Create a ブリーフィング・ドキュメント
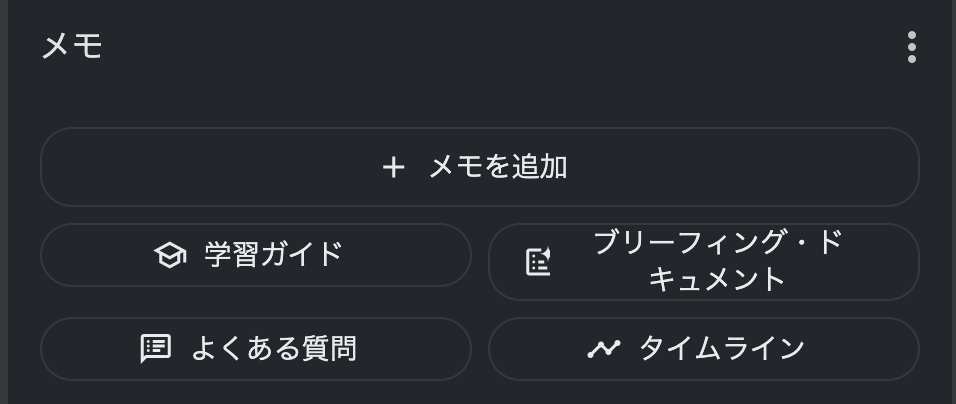 coord(704,262)
